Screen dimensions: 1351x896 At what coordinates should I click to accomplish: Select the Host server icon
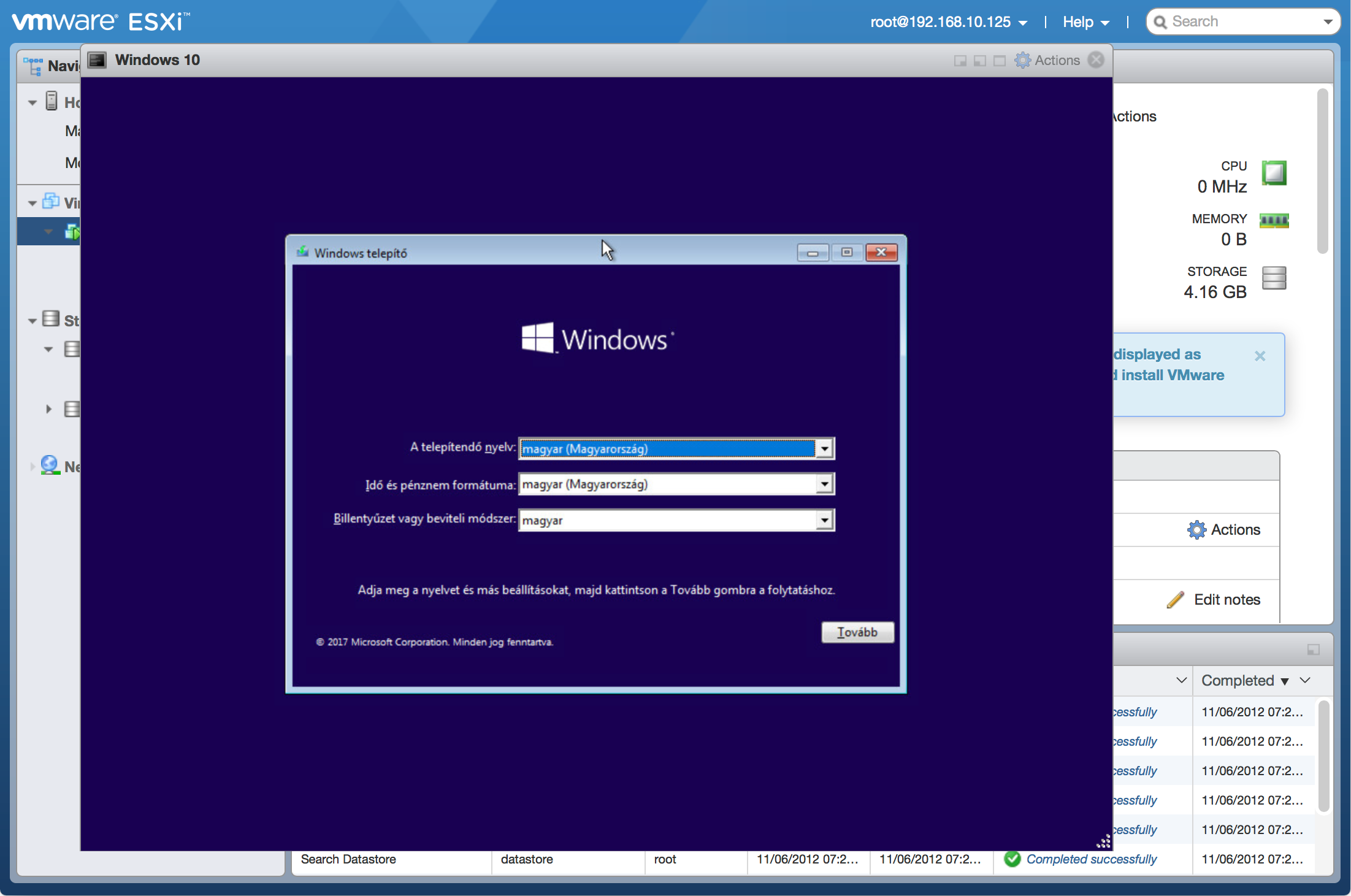tap(52, 101)
